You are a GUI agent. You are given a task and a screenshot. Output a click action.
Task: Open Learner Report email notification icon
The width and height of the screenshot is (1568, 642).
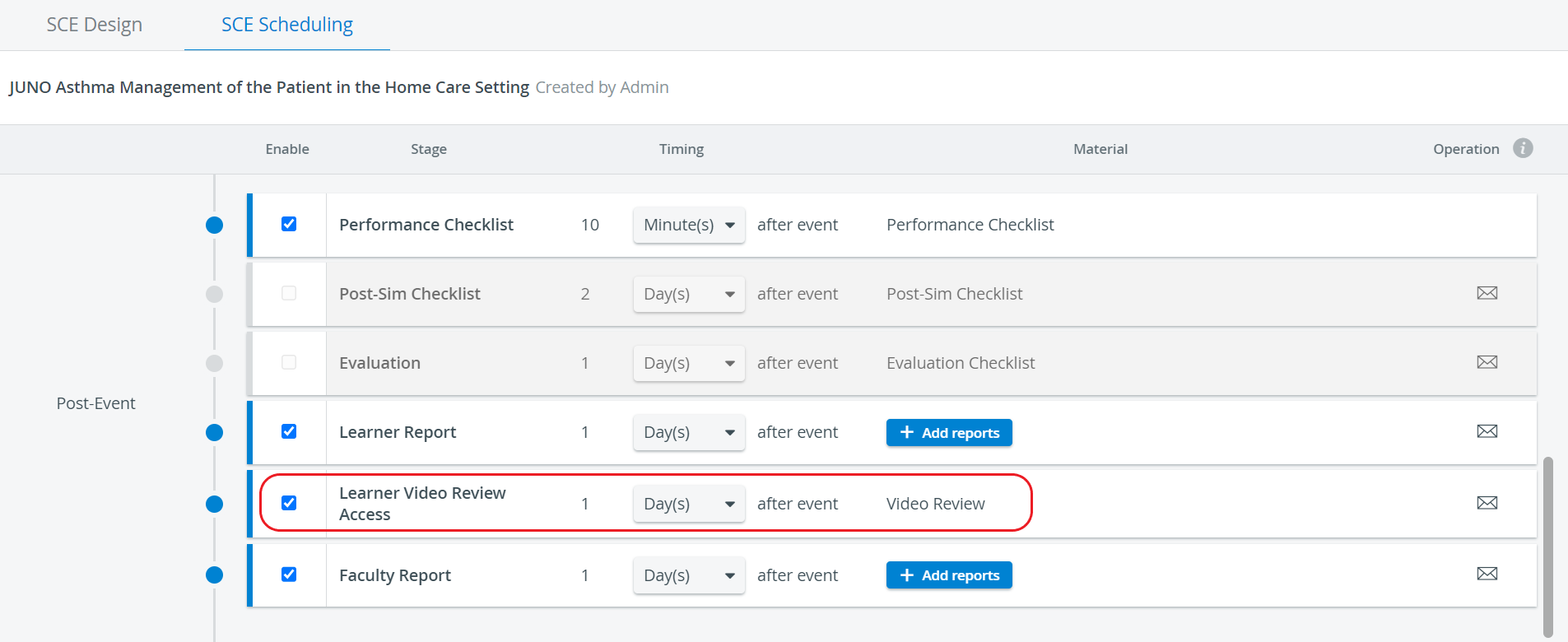pos(1487,431)
